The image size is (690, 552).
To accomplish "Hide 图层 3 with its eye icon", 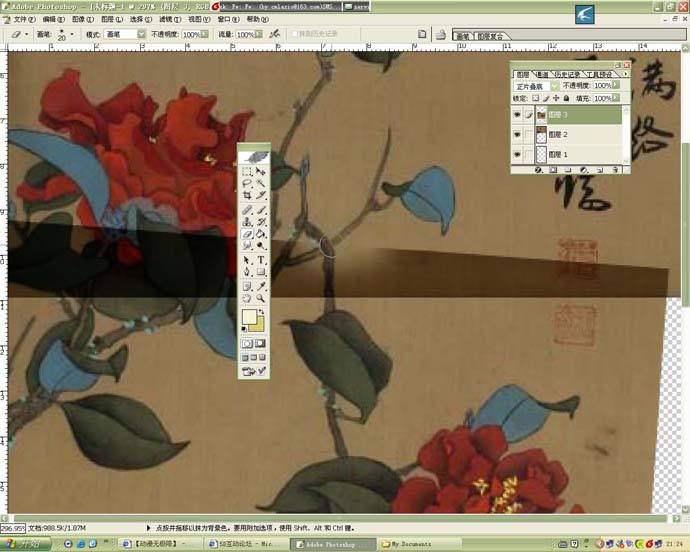I will pos(518,115).
